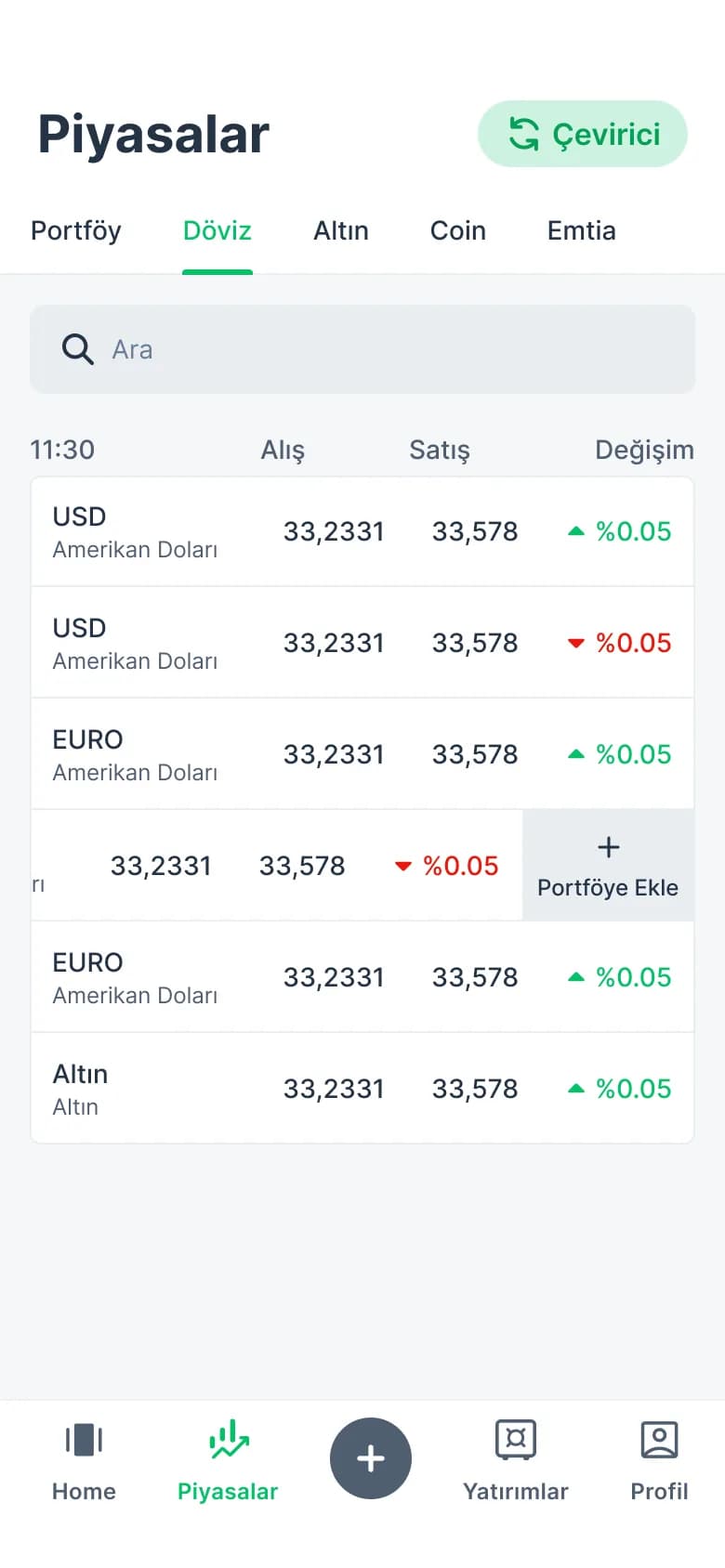Click the Çevirici converter button
This screenshot has height=1568, width=725.
pos(583,134)
